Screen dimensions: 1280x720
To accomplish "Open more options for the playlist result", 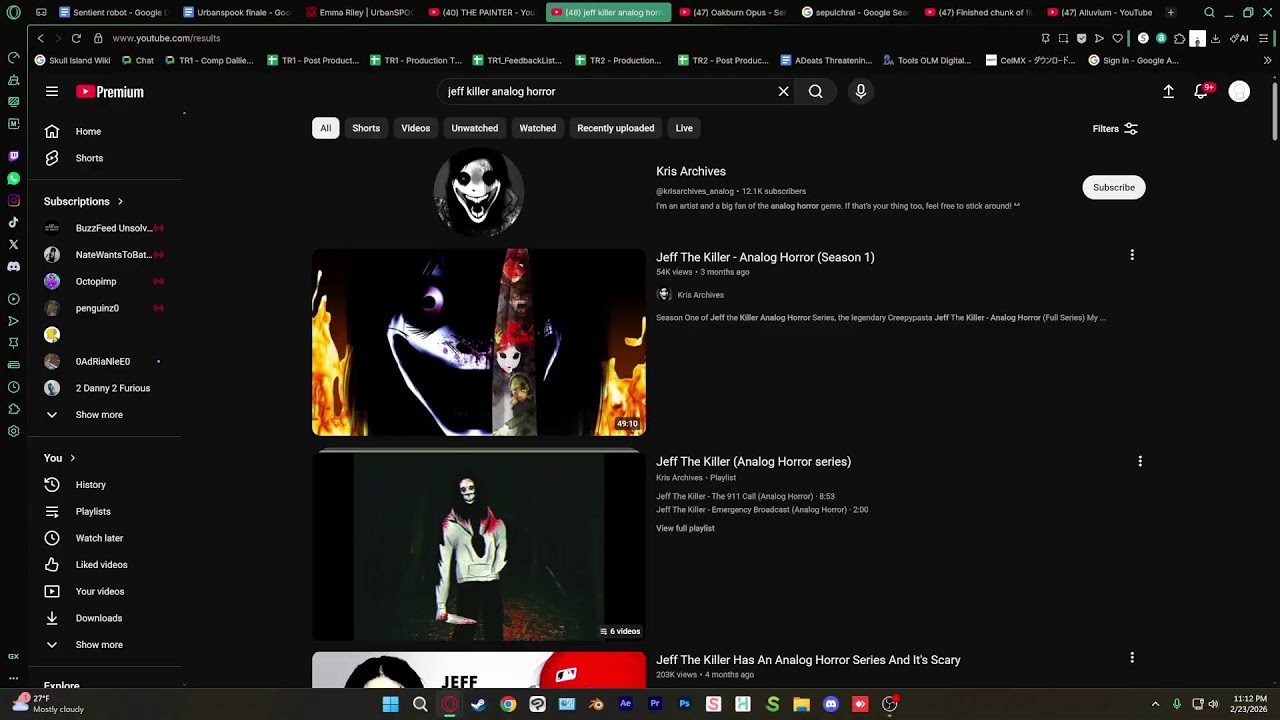I will 1140,461.
